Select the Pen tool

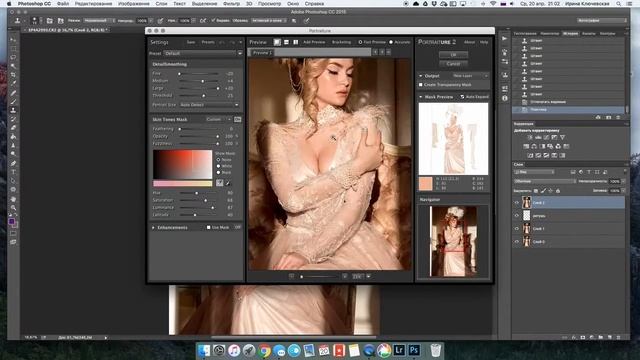tap(13, 163)
